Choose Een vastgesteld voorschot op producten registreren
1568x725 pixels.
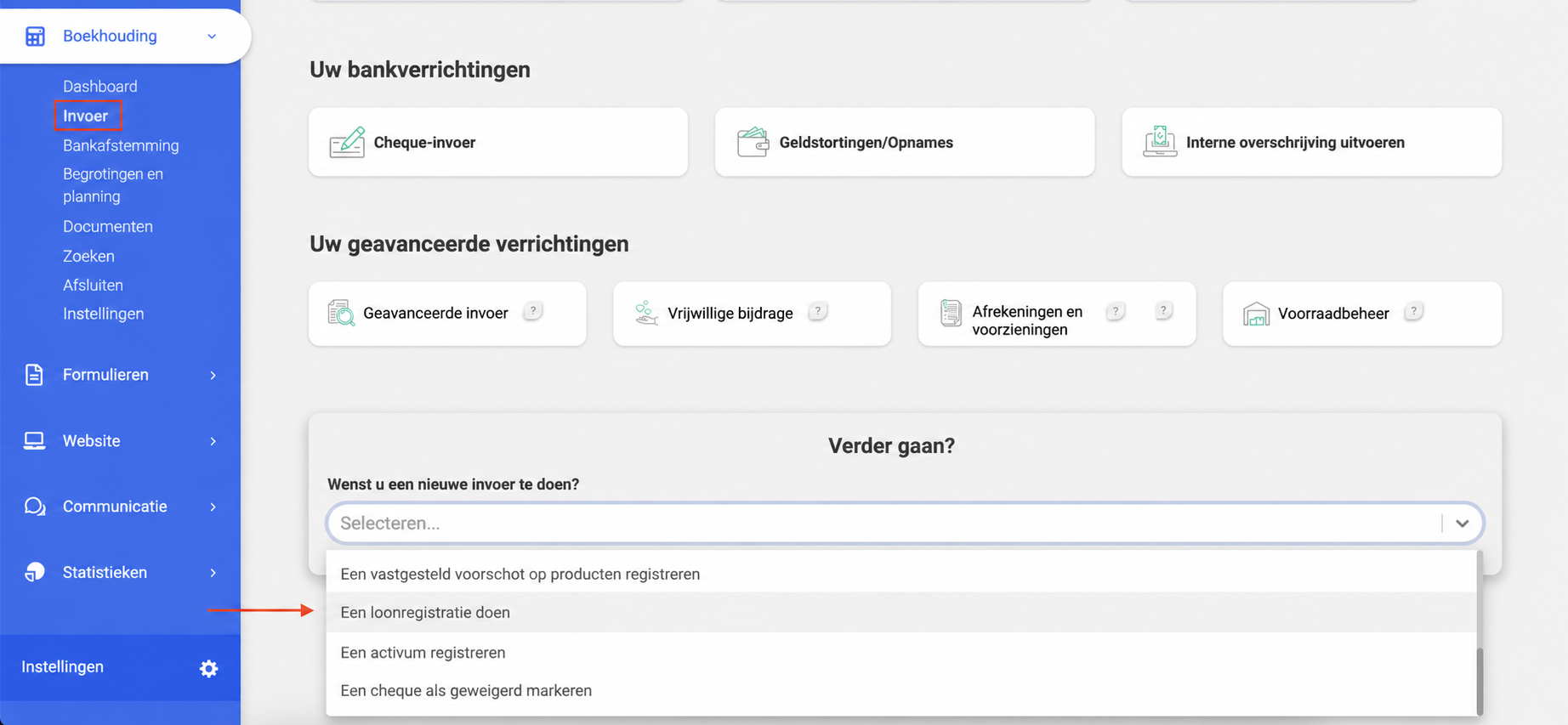point(901,574)
